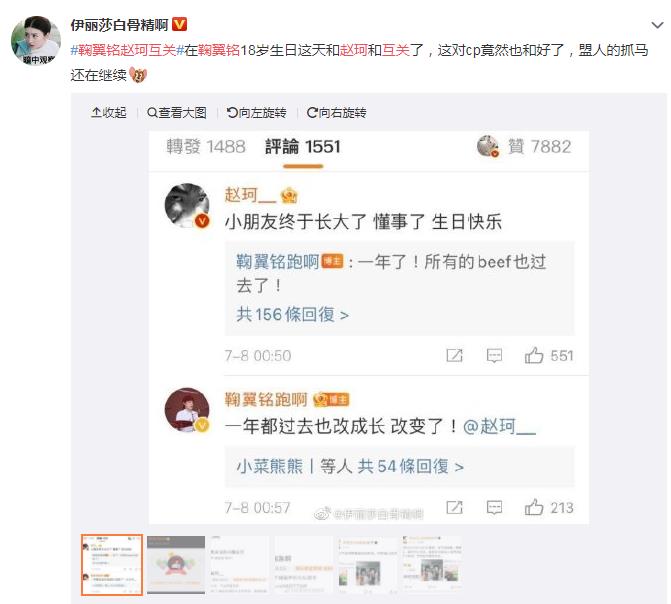This screenshot has width=671, height=604.
Task: Like 赵珂's comment with 551 likes
Action: pos(549,355)
